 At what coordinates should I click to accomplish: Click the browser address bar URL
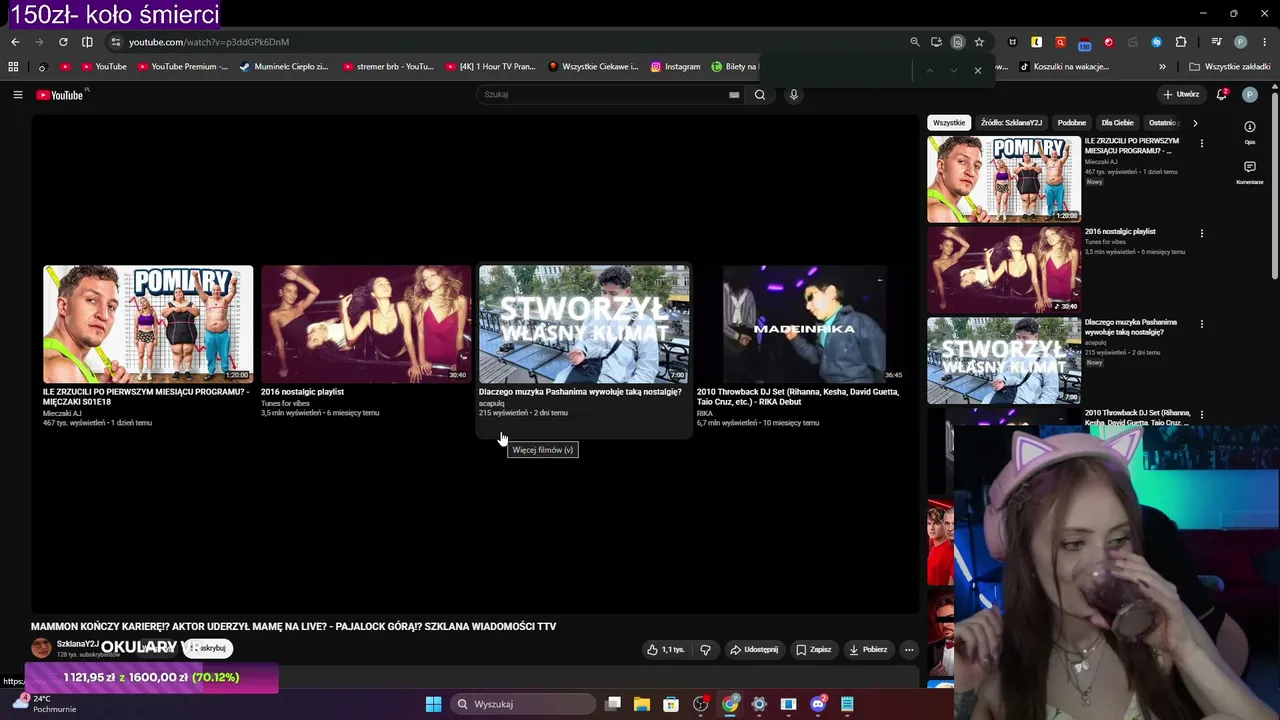click(209, 42)
